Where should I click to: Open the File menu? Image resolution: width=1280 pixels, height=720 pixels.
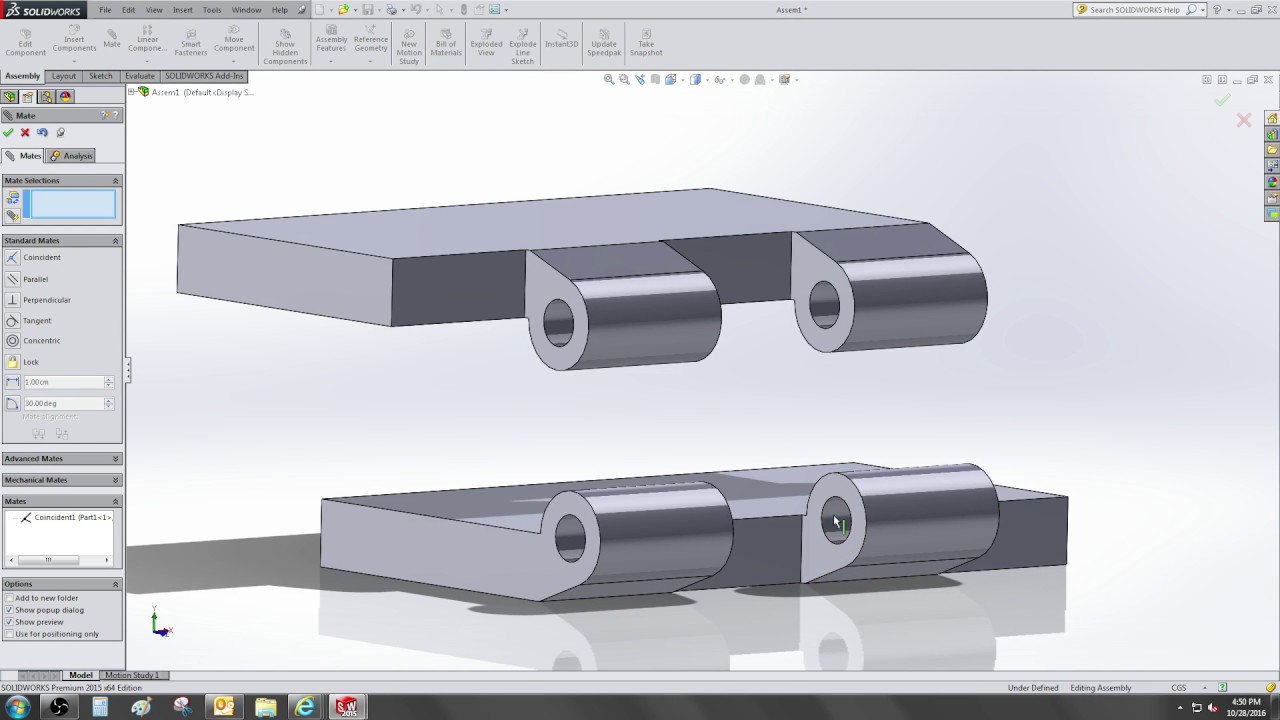[105, 10]
